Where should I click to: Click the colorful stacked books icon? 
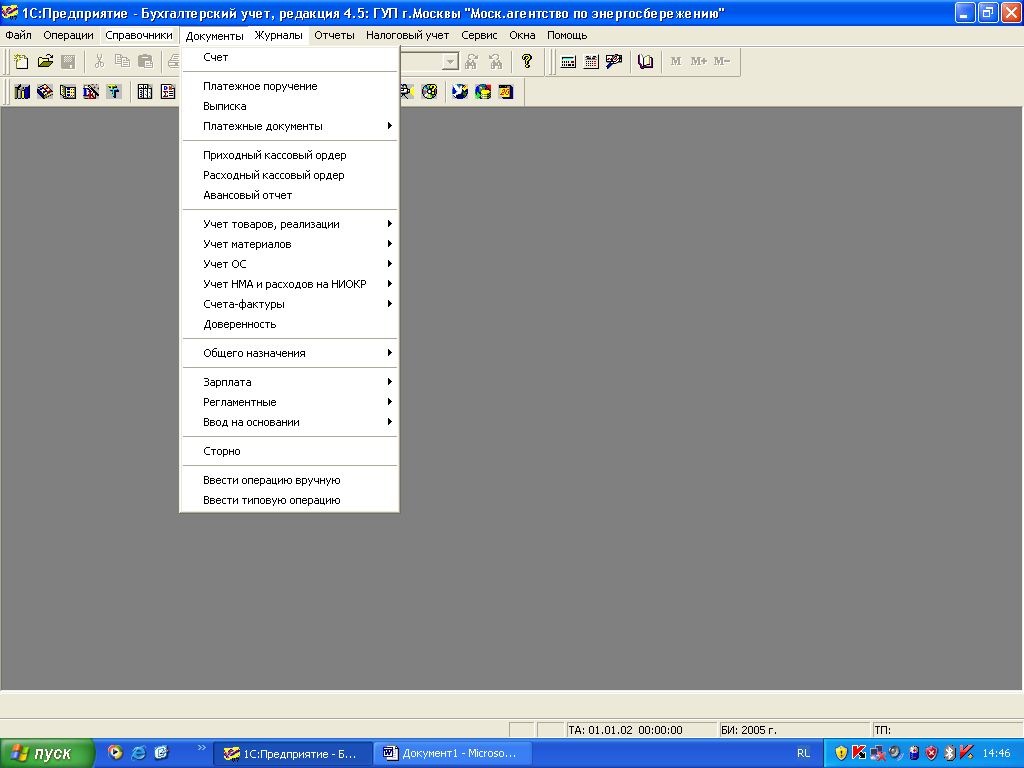click(45, 92)
